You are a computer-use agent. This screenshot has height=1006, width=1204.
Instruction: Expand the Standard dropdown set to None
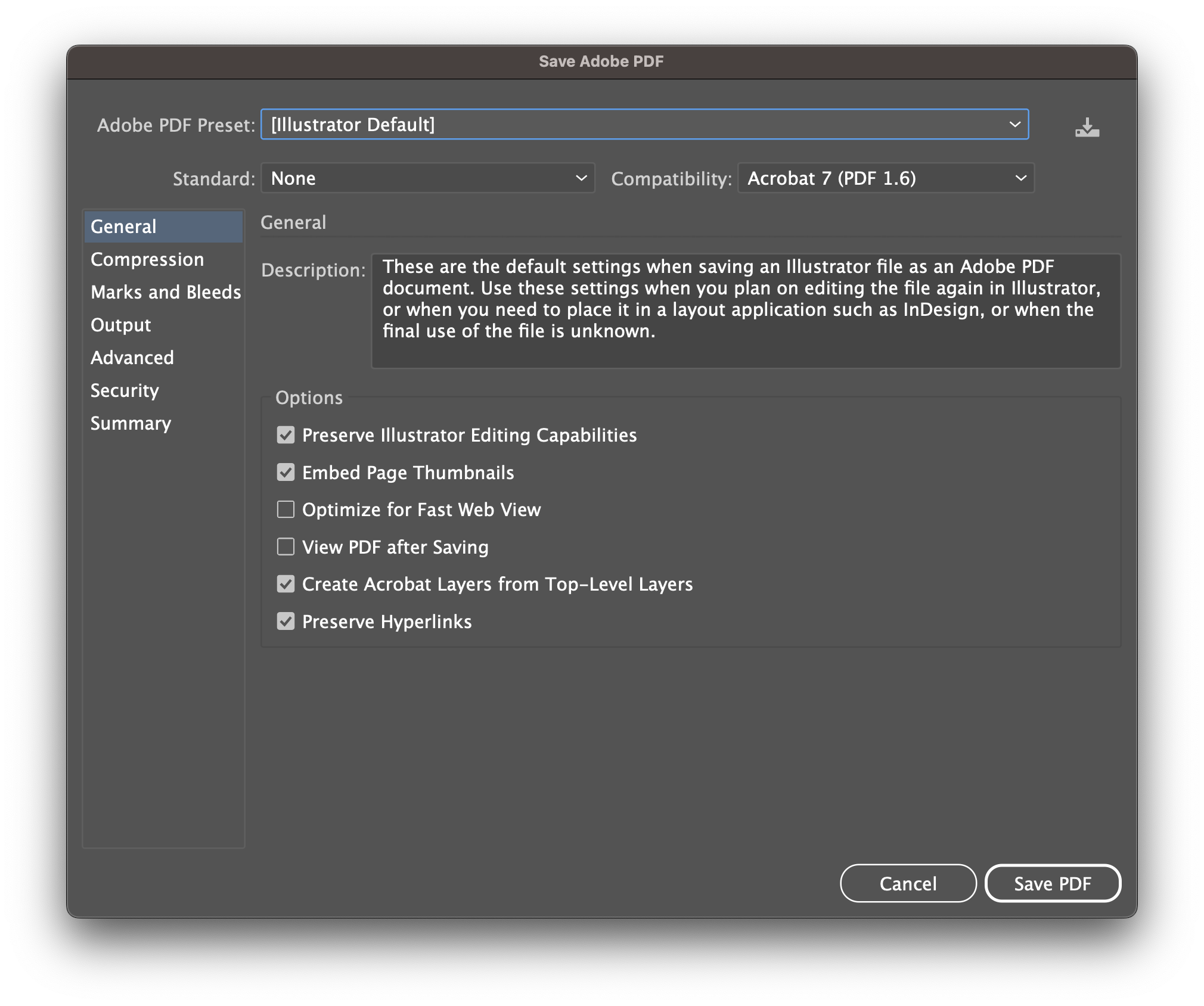[427, 178]
